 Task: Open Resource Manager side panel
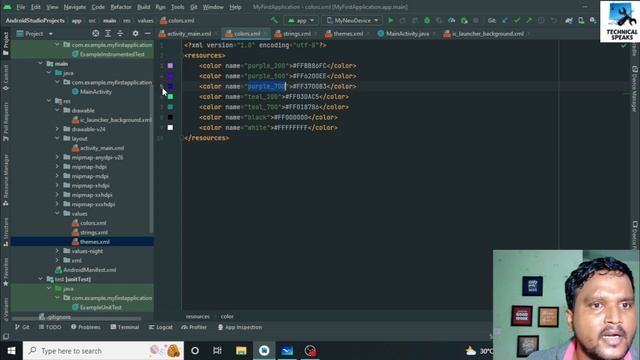click(5, 181)
